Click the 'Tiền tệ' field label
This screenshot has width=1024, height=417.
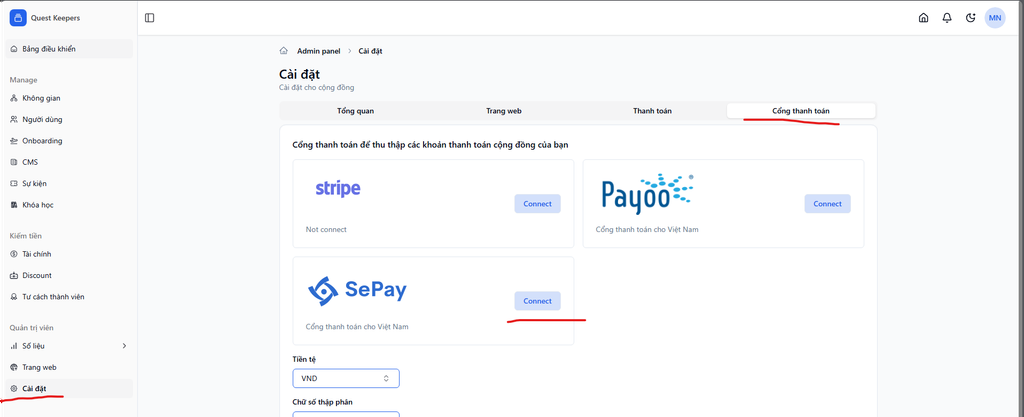pyautogui.click(x=304, y=360)
